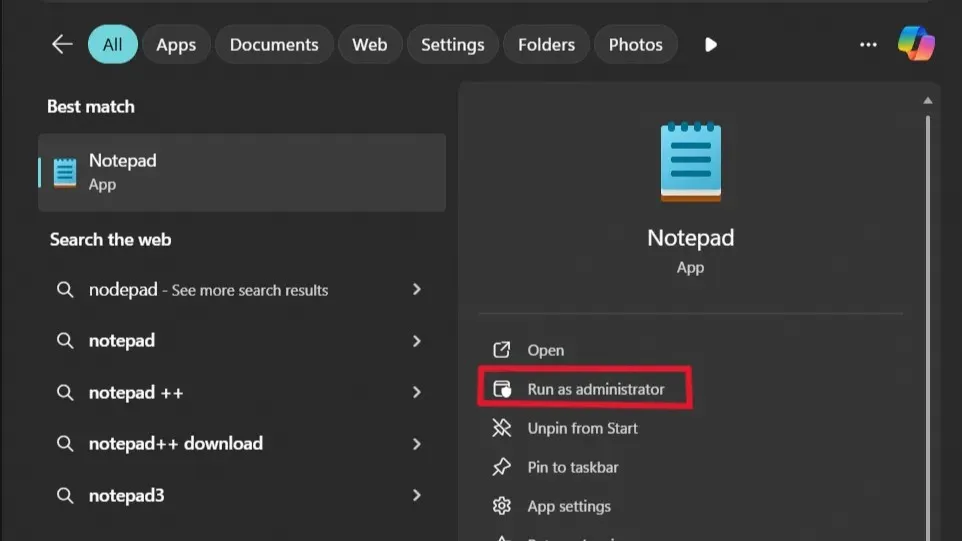Select Pin to taskbar

tap(573, 467)
